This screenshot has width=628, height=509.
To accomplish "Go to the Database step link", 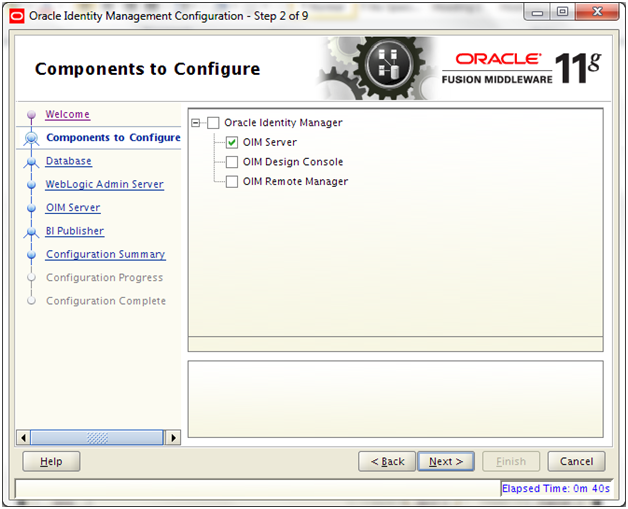I will point(68,161).
